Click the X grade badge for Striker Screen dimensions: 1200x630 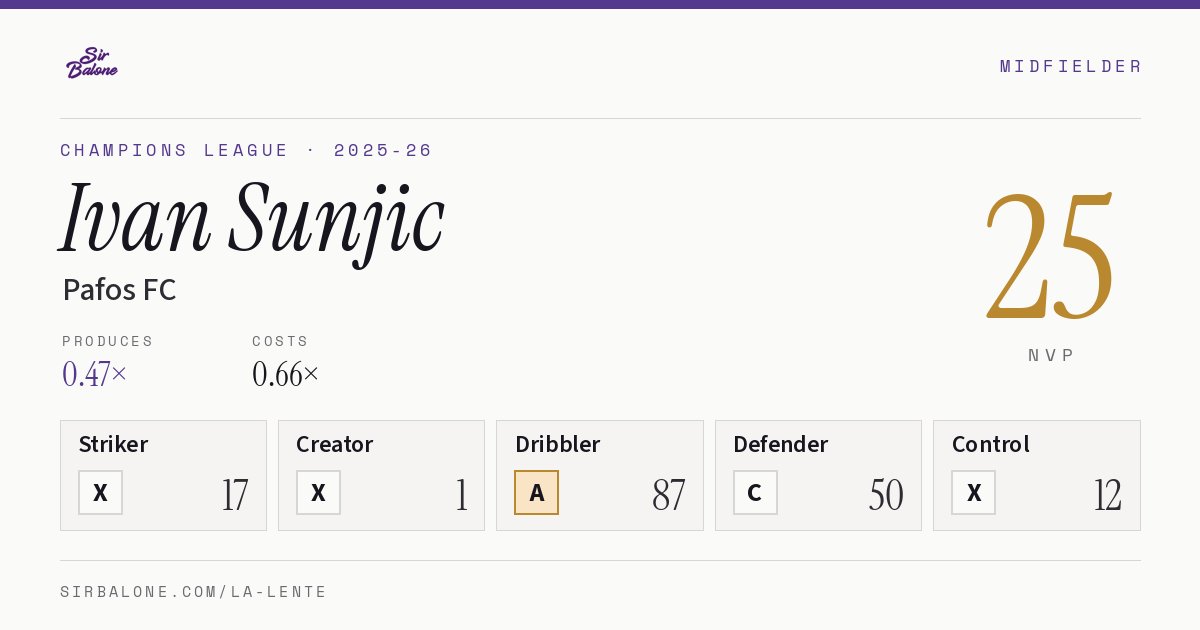[x=101, y=493]
